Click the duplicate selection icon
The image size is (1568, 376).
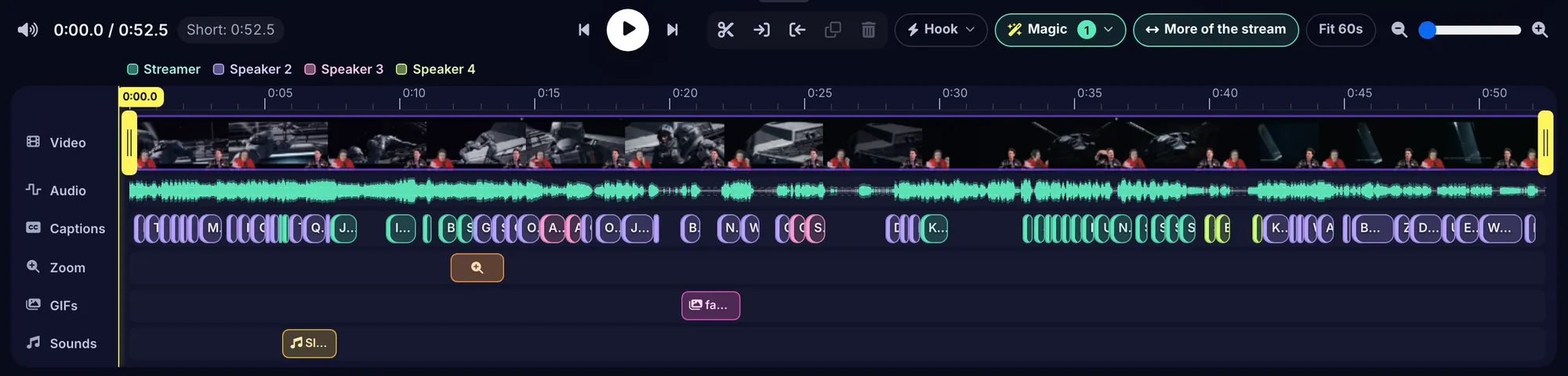point(833,30)
